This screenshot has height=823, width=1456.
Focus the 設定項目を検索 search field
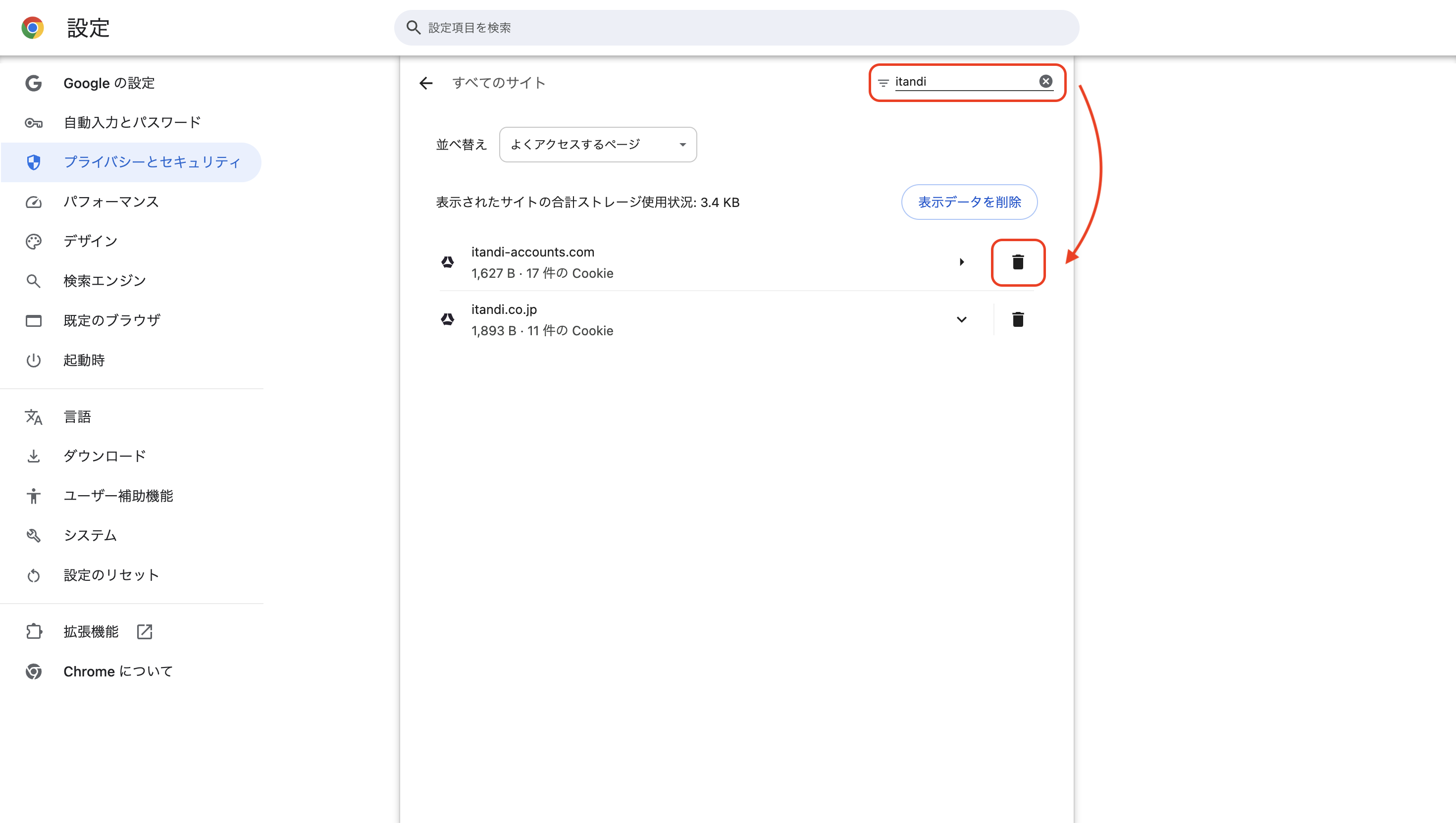[736, 27]
